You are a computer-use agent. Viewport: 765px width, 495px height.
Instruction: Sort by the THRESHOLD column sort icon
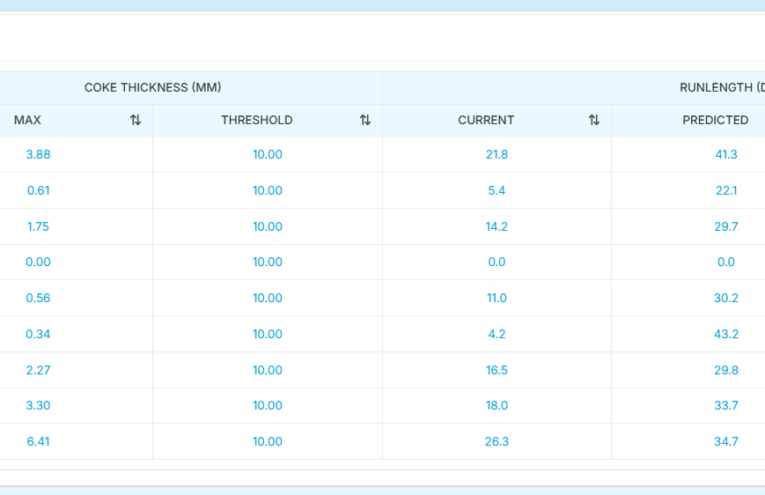point(365,120)
